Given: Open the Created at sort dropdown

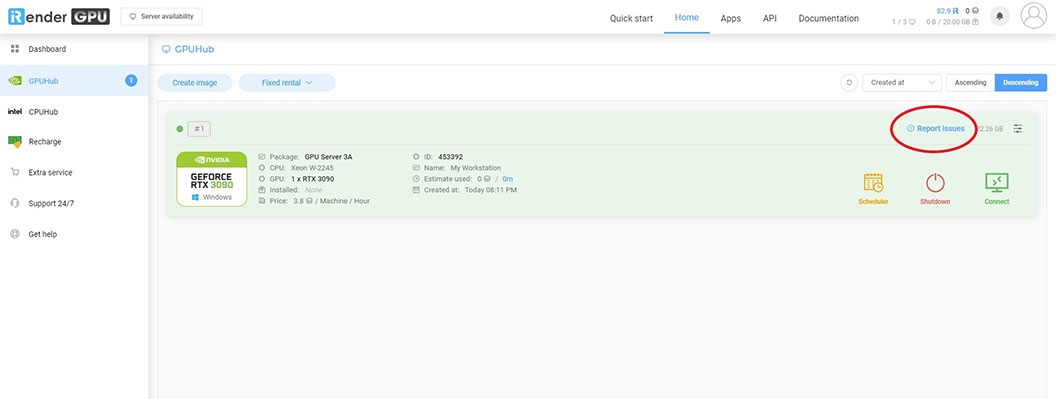Looking at the screenshot, I should (902, 83).
